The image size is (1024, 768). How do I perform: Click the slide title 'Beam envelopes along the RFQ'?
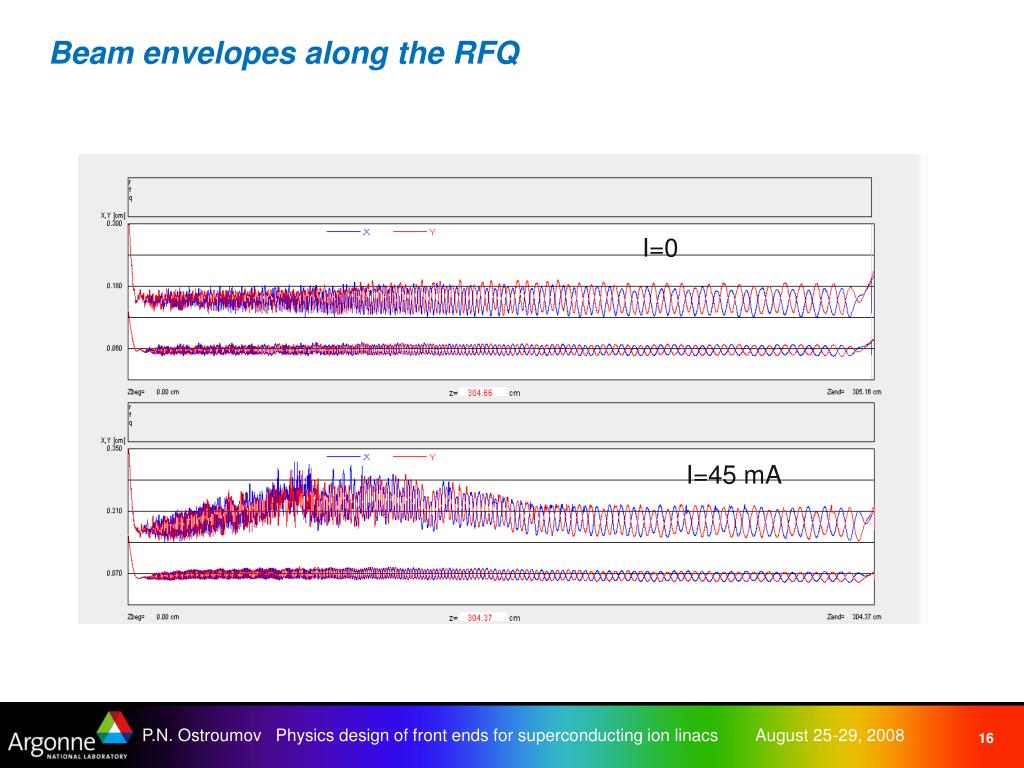[285, 53]
